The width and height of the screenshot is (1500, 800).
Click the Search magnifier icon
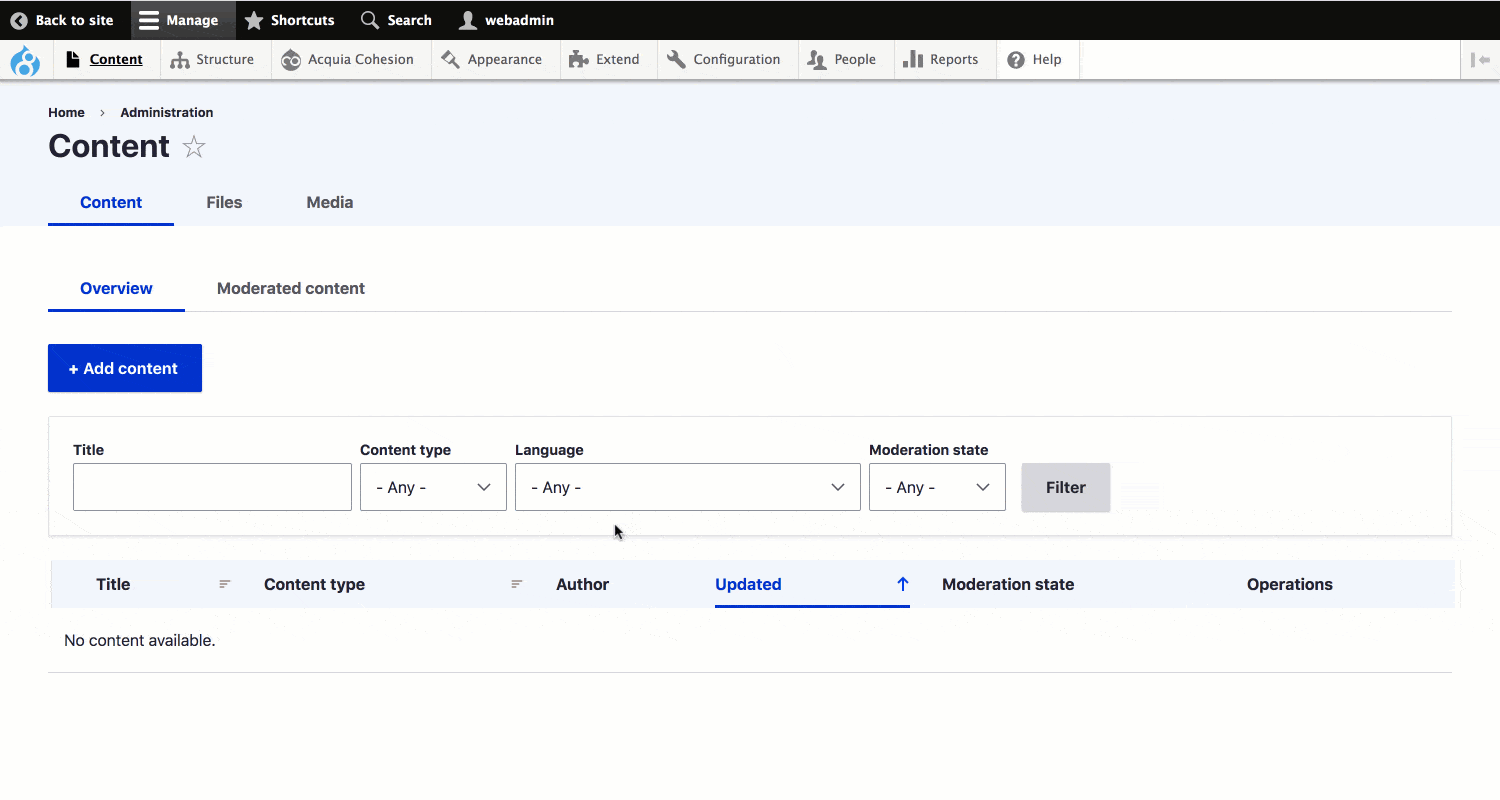pos(370,20)
